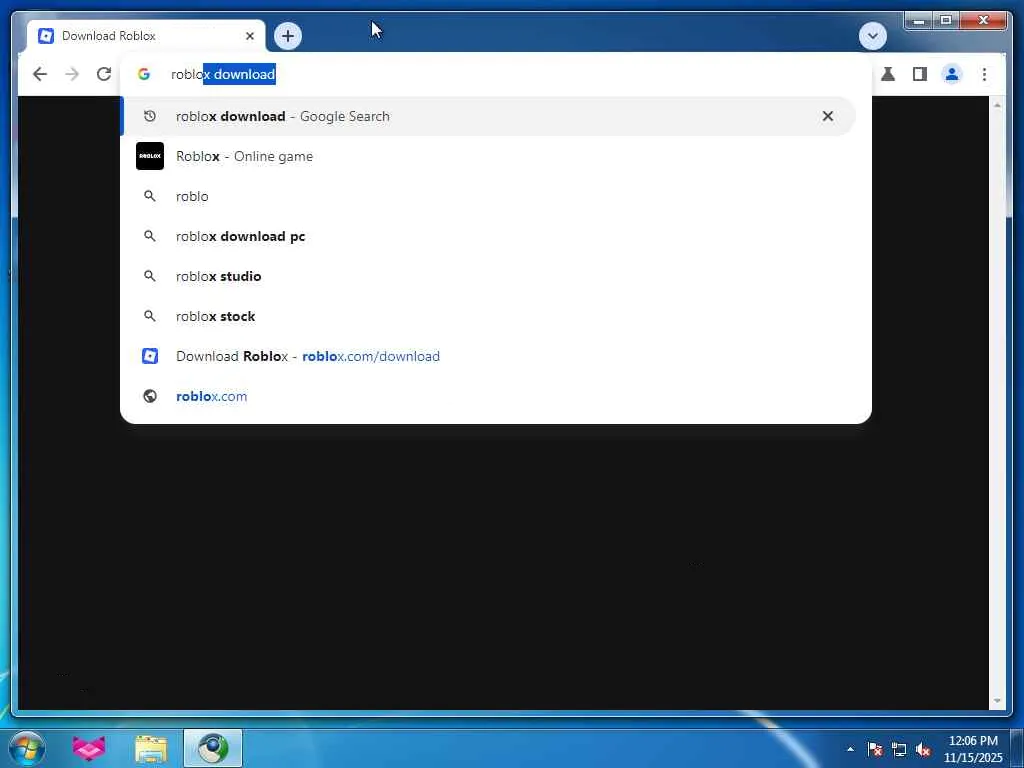Open a new tab with the plus button
Screen dimensions: 1024x768
(x=288, y=36)
